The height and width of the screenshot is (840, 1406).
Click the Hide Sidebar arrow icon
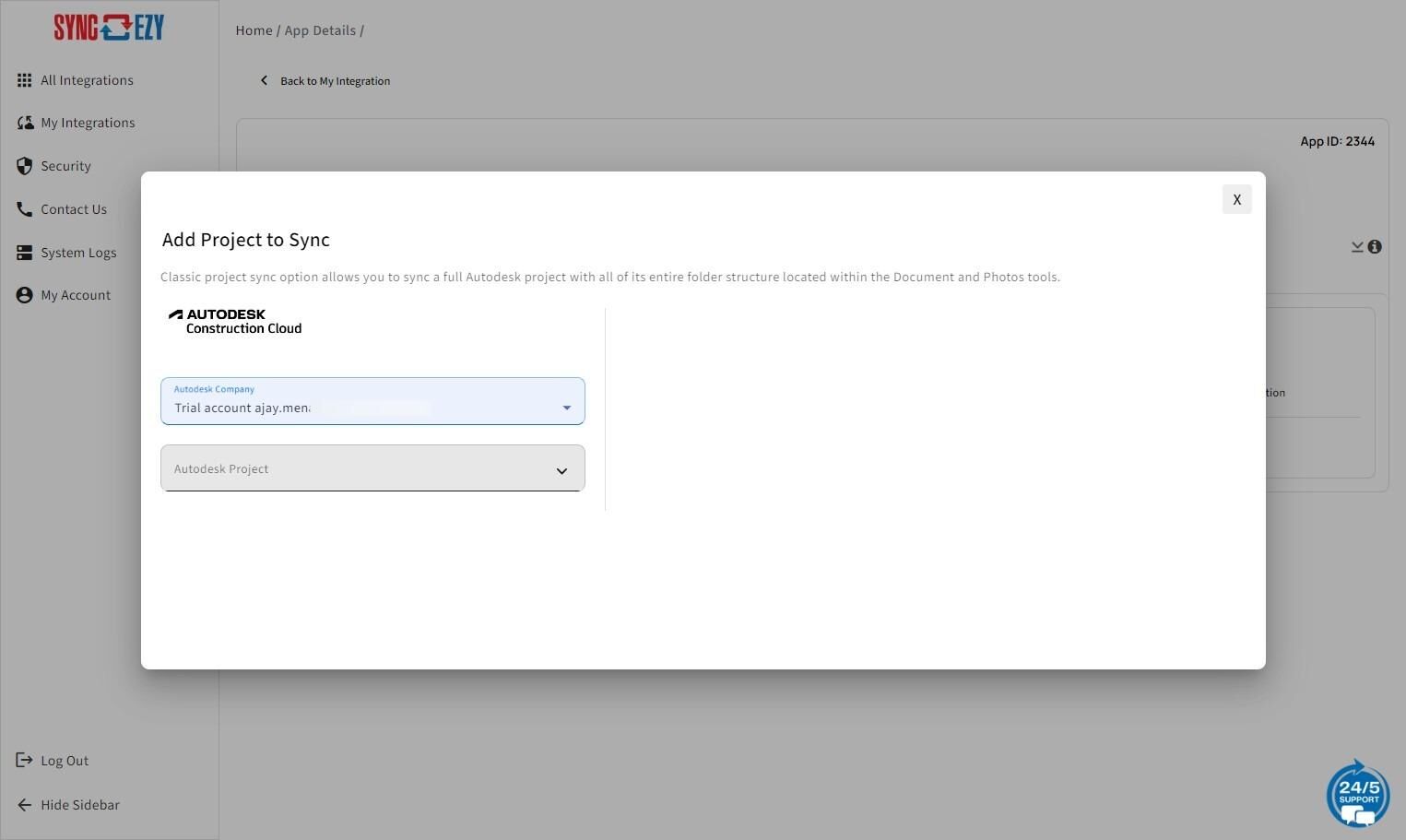tap(24, 805)
